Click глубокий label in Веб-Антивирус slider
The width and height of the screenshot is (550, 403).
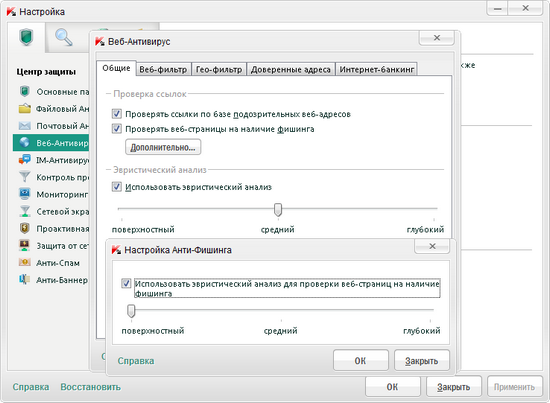click(425, 229)
